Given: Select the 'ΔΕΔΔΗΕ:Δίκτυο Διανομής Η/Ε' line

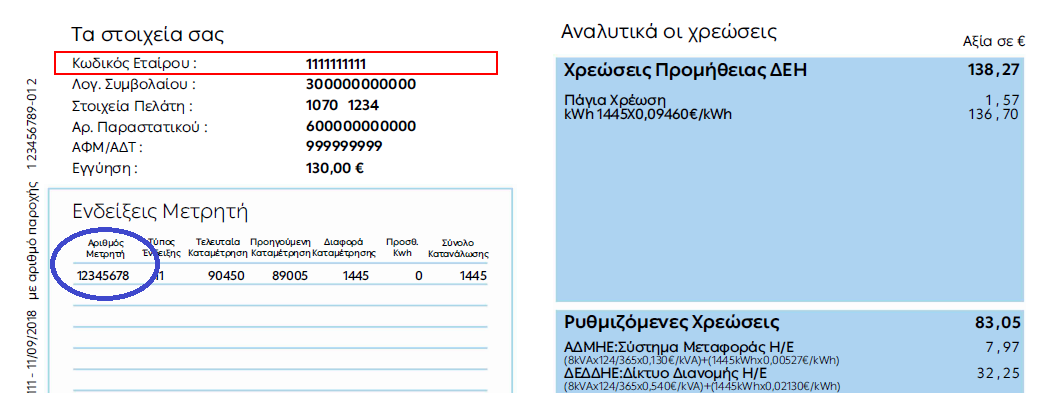Looking at the screenshot, I should pyautogui.click(x=665, y=374).
